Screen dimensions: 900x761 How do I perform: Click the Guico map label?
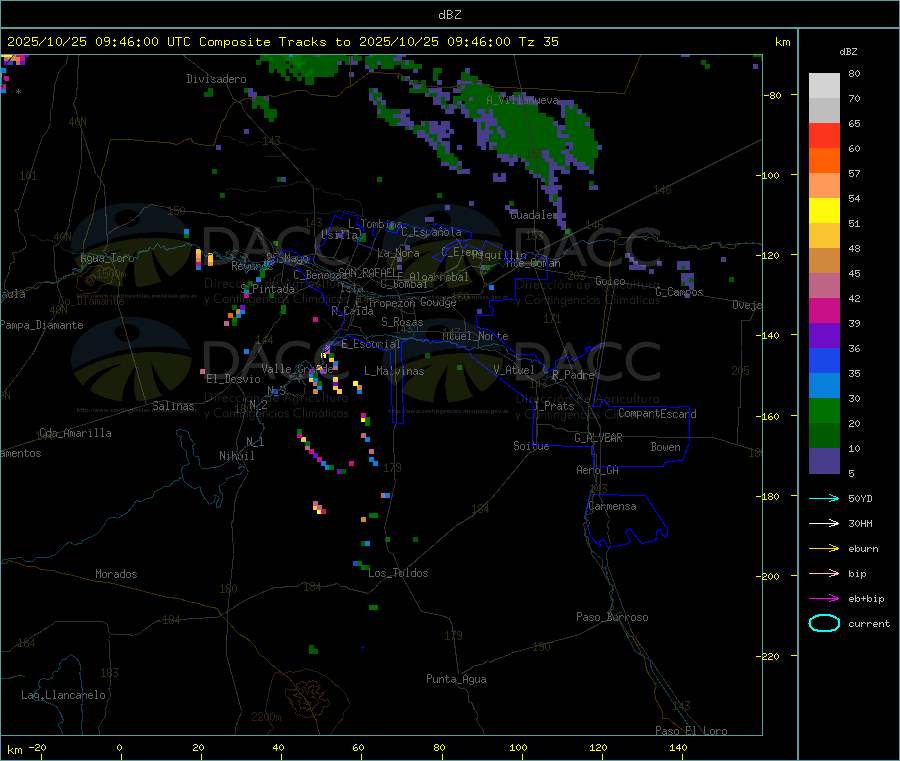click(x=610, y=281)
